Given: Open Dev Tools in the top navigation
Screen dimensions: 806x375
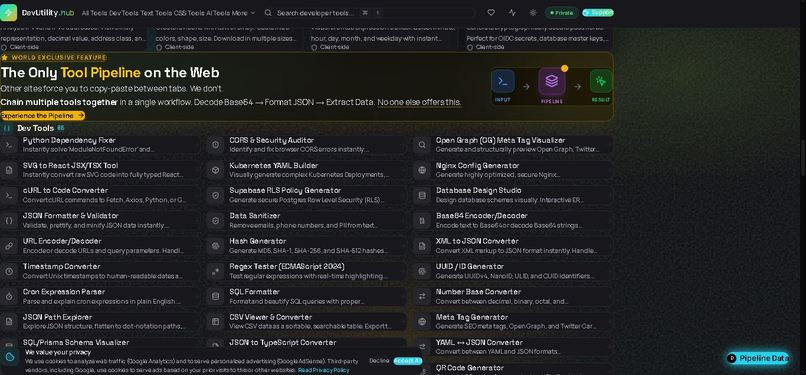Looking at the screenshot, I should click(123, 13).
